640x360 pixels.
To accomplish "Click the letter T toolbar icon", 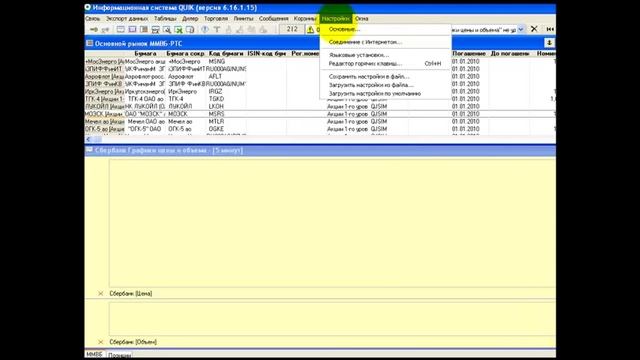I will pos(217,29).
